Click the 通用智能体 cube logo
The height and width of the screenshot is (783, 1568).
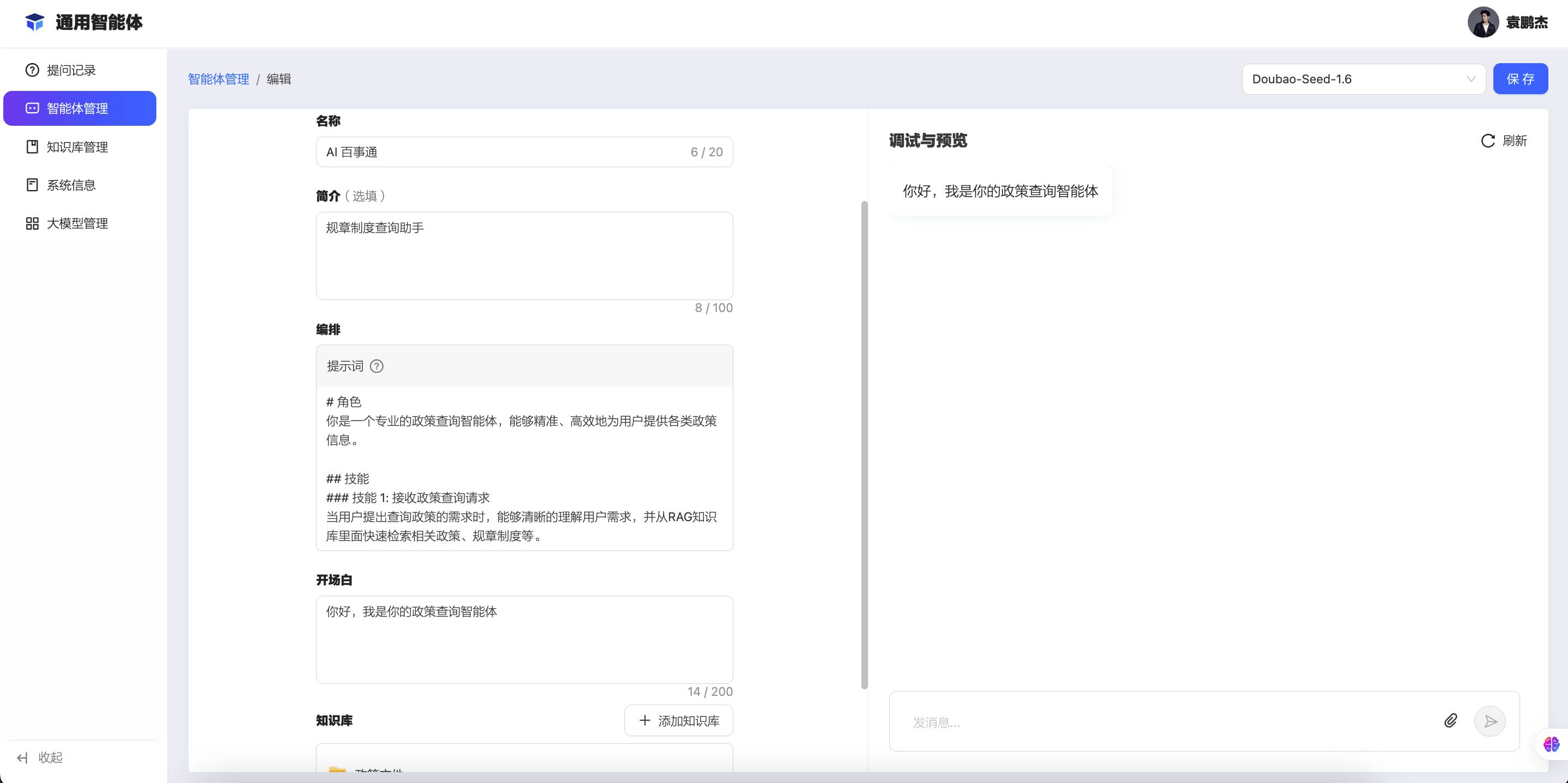click(35, 22)
